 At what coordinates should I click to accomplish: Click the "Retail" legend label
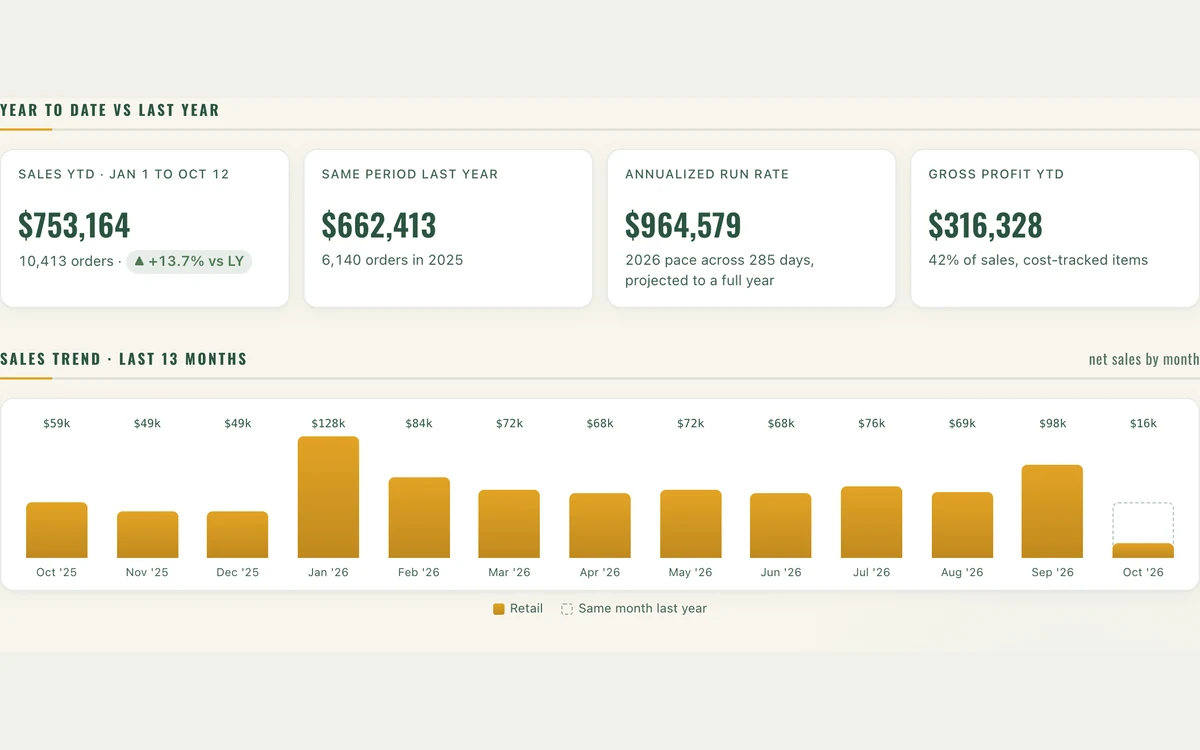526,608
